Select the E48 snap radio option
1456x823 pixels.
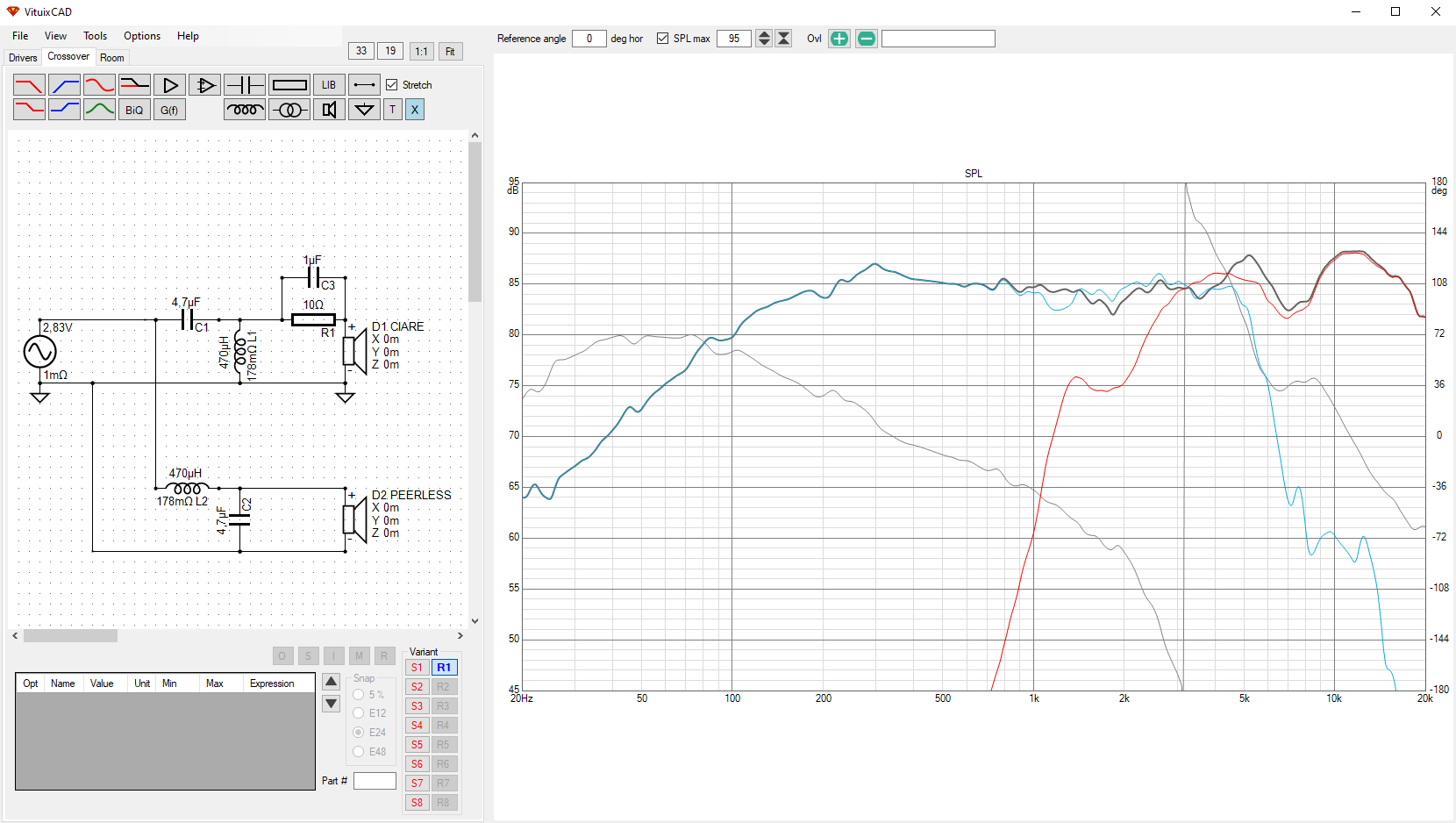point(359,751)
